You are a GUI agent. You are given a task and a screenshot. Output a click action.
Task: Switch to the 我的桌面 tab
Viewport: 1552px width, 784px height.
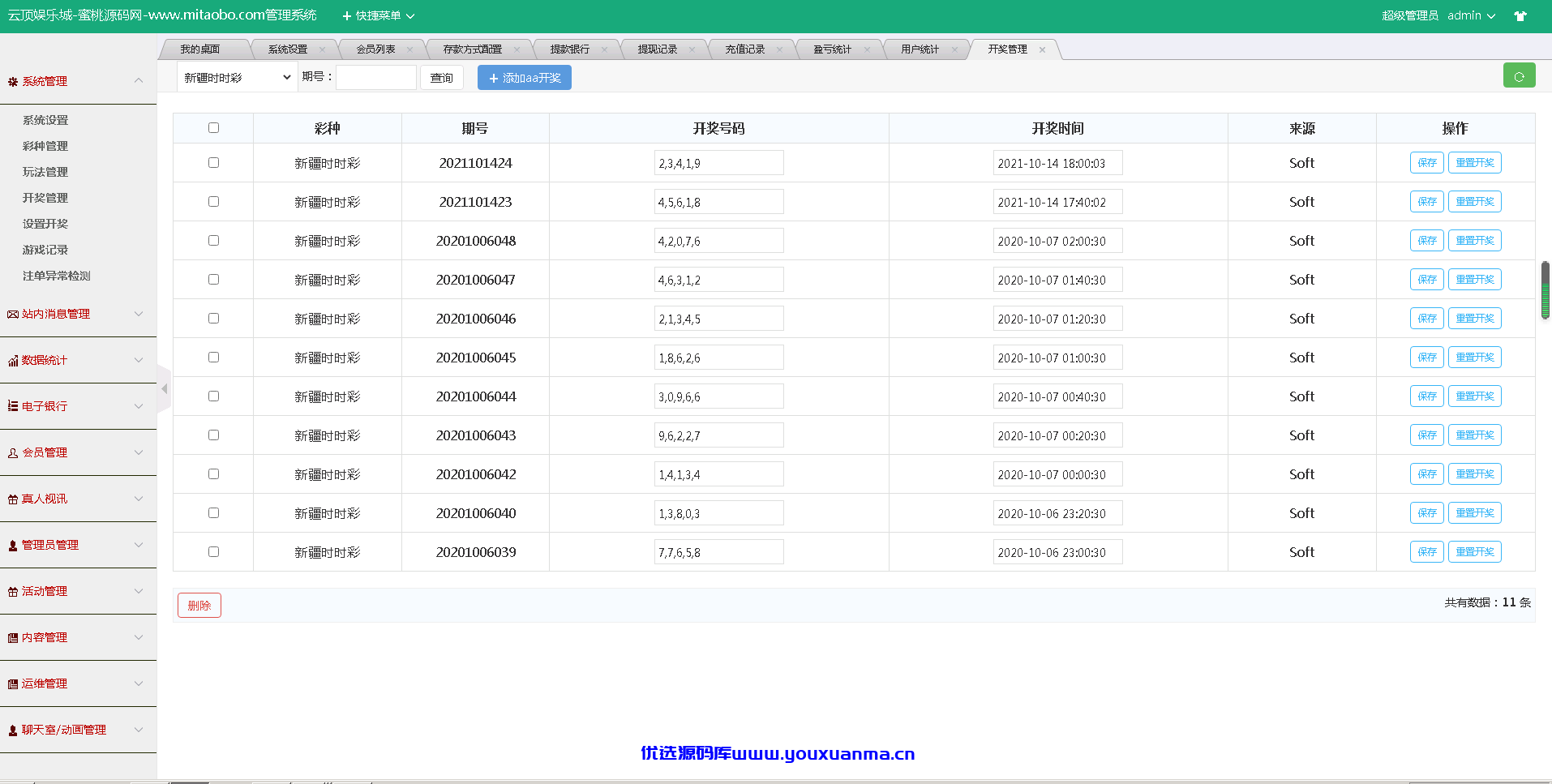tap(200, 49)
